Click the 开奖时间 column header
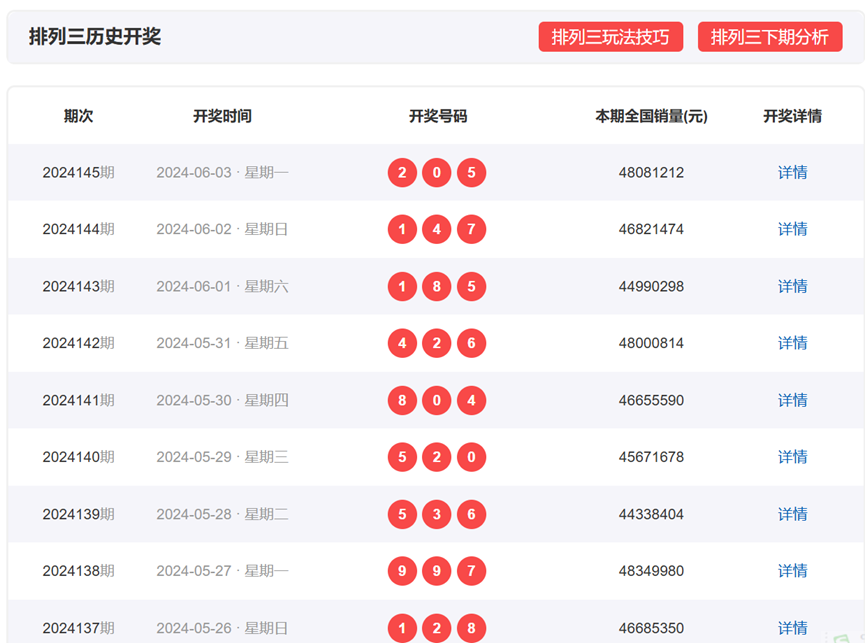865x643 pixels. coord(222,116)
